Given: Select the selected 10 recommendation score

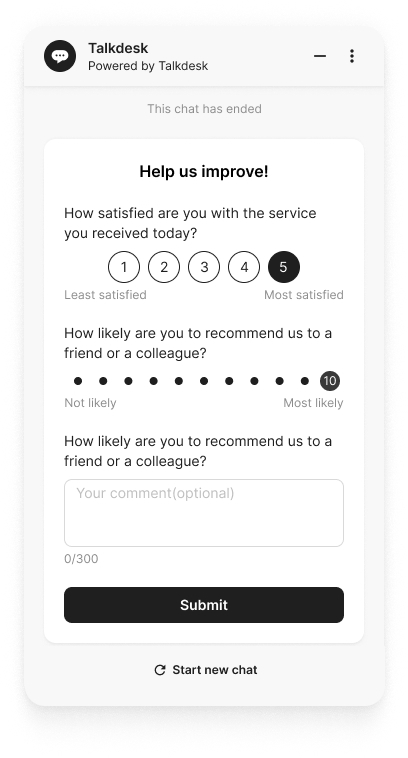Looking at the screenshot, I should [330, 381].
